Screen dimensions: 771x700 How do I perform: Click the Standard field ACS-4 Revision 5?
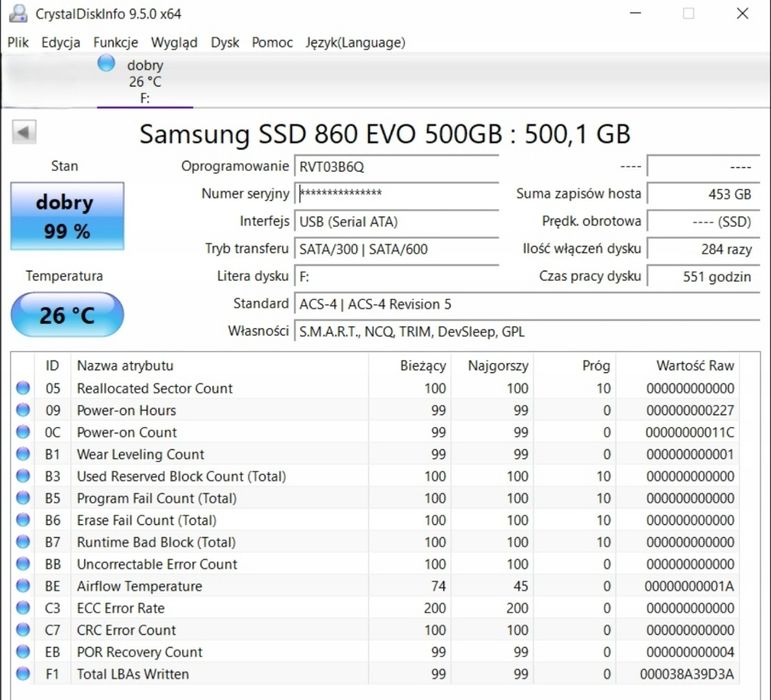point(527,304)
